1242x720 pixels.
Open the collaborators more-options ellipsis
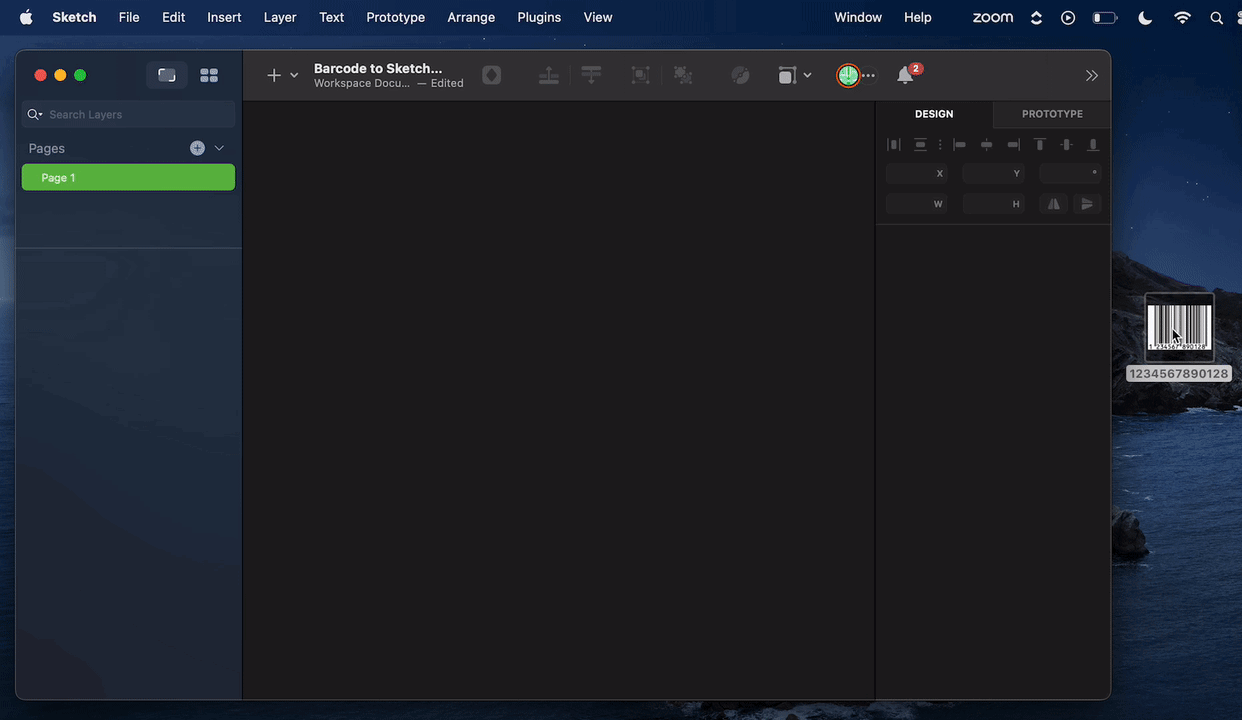[x=868, y=76]
